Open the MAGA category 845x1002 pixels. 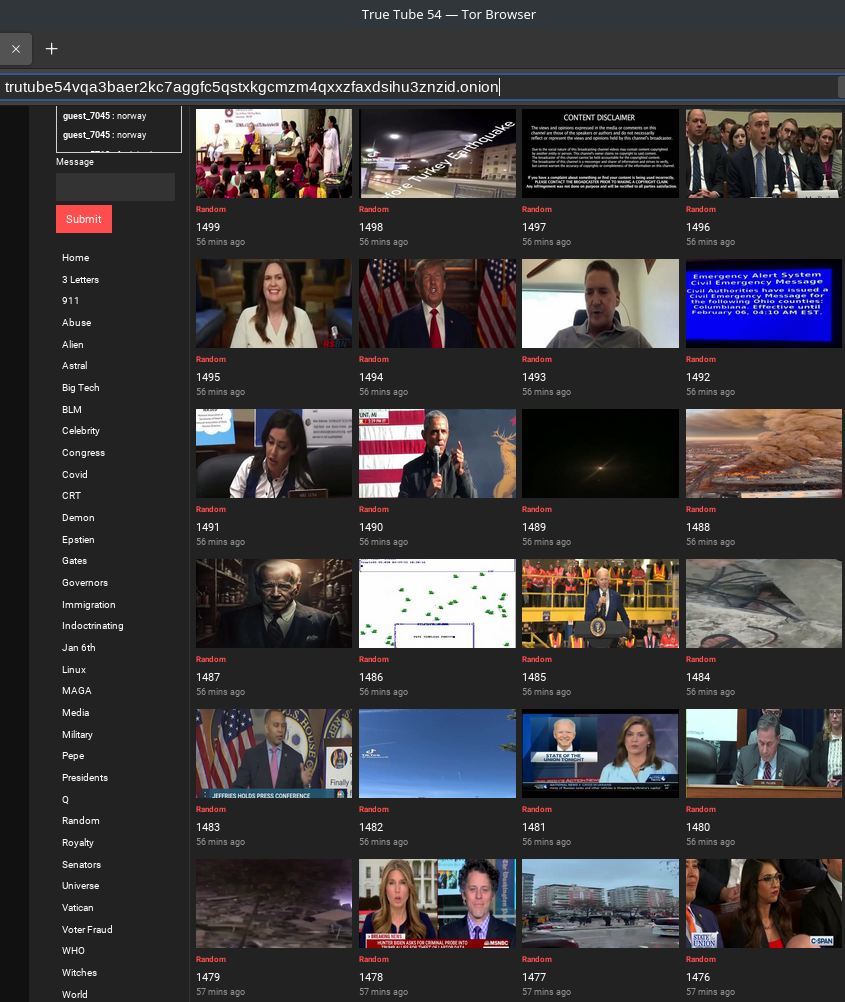click(x=77, y=691)
